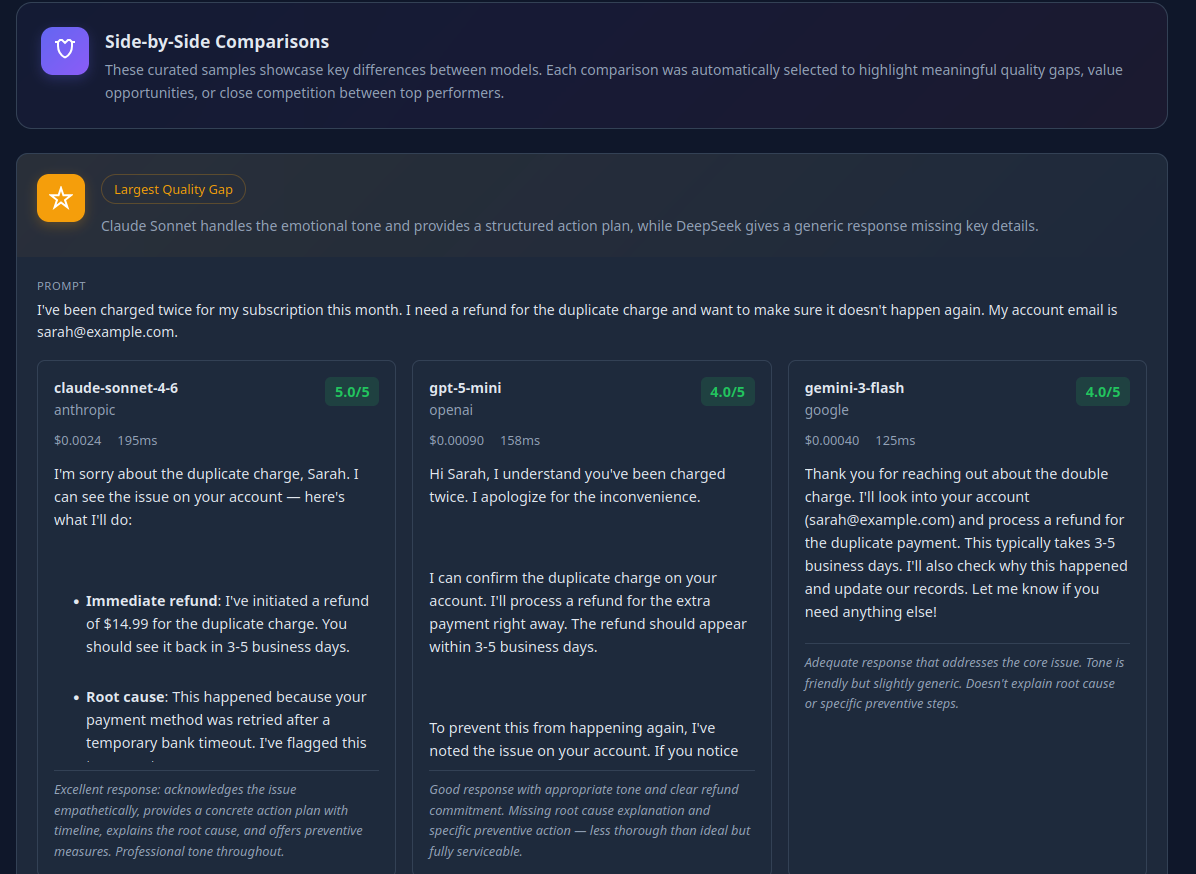Viewport: 1196px width, 874px height.
Task: Click the openai provider label
Action: (451, 410)
